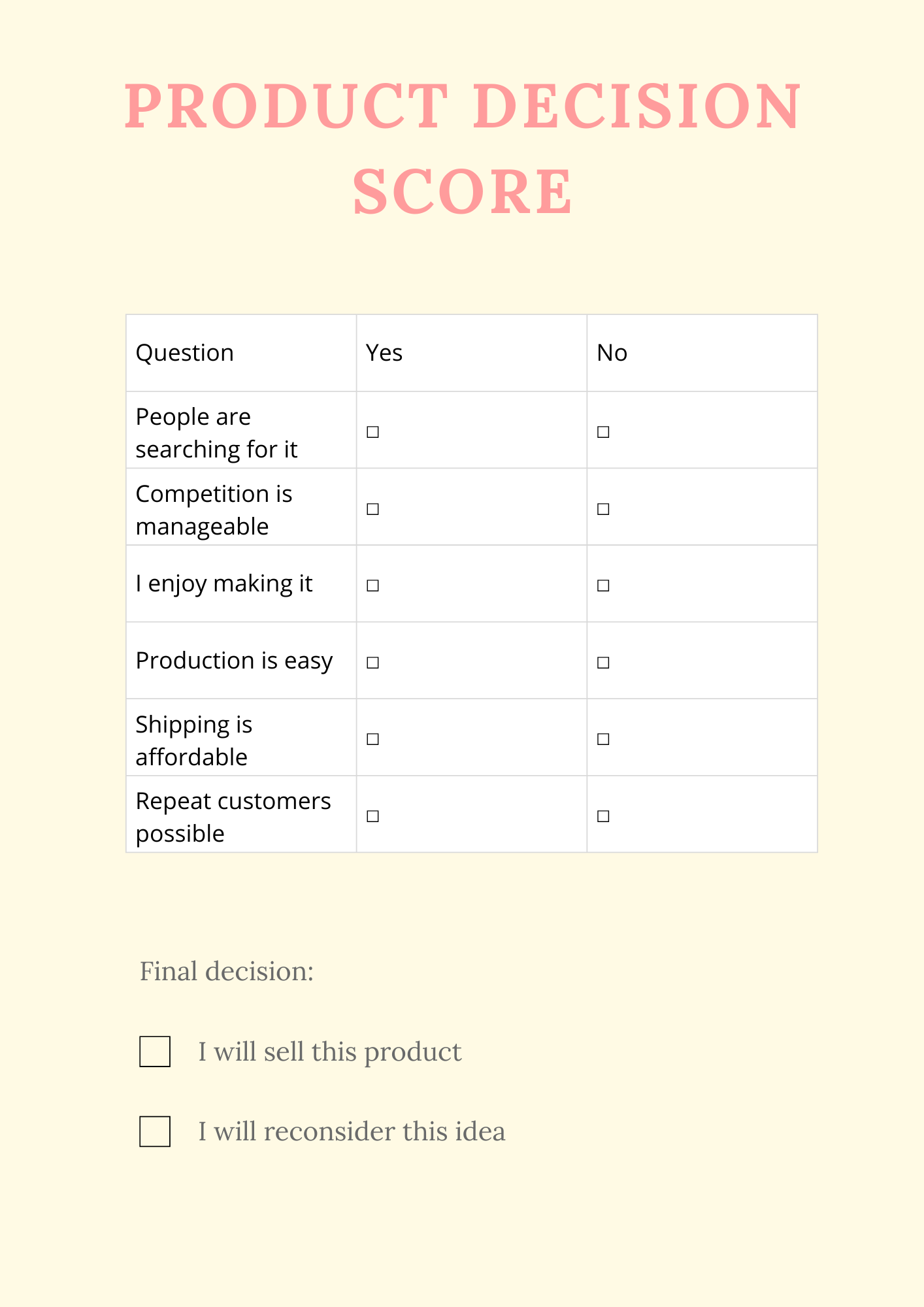Check Yes for Production is easy
Viewport: 924px width, 1307px height.
(372, 663)
